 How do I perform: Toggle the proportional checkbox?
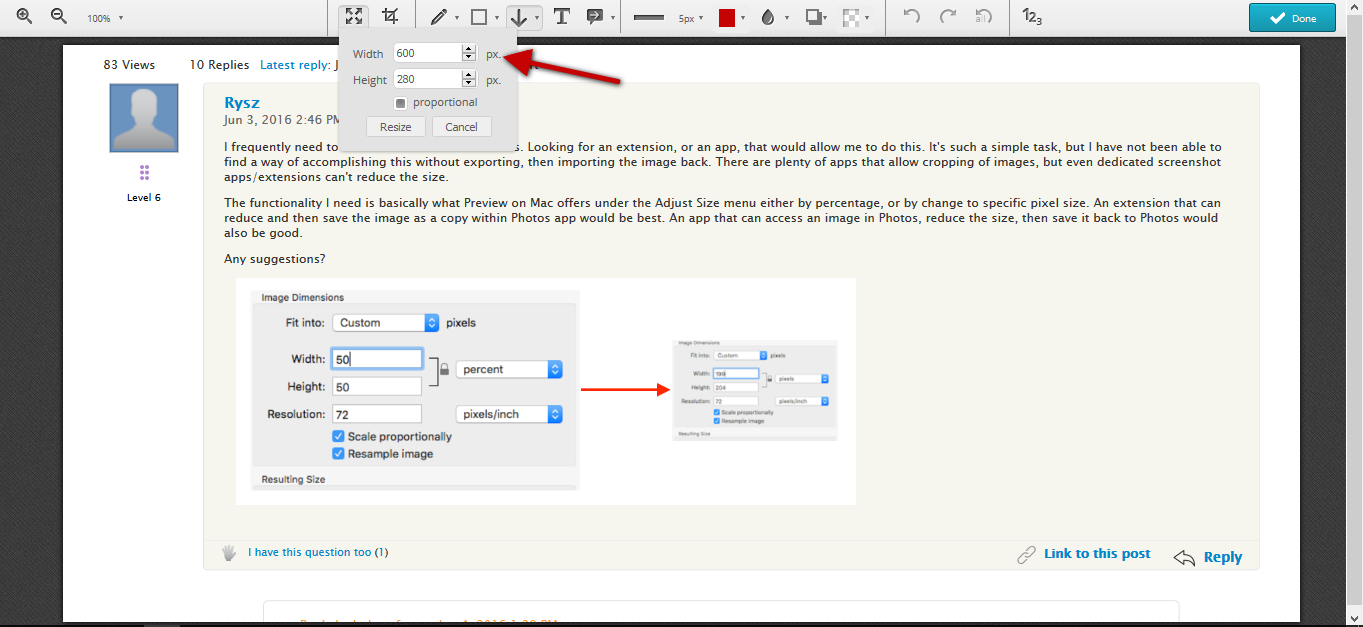pos(400,103)
